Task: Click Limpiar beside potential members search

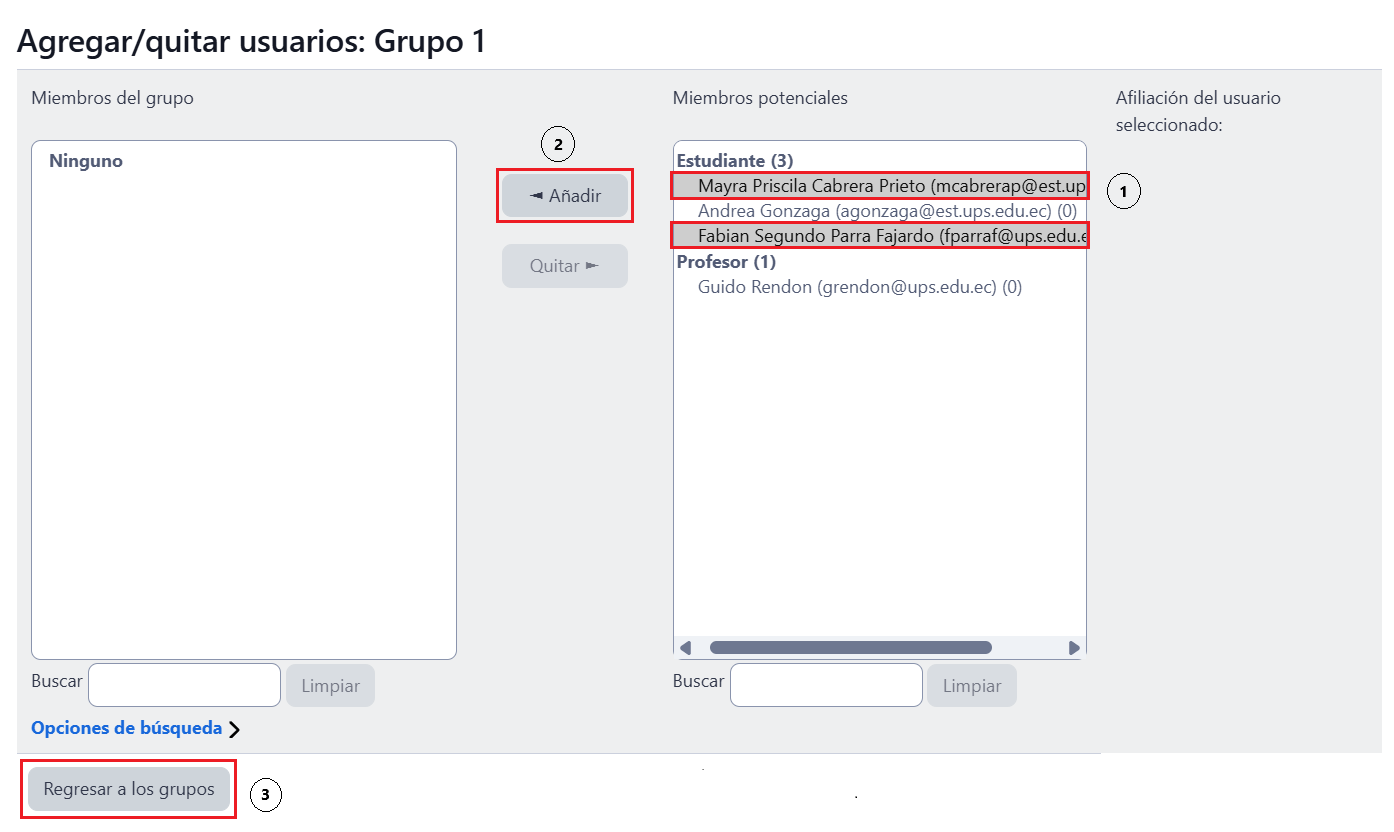Action: point(971,686)
